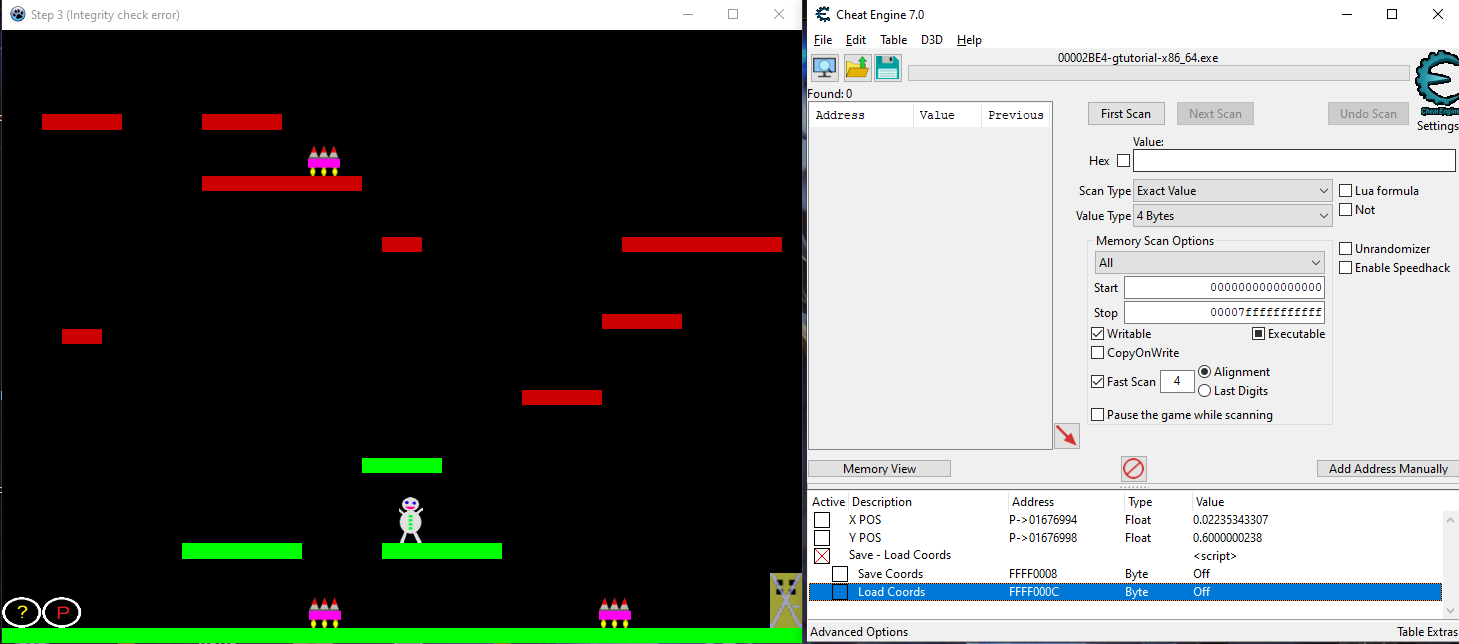This screenshot has height=644, width=1459.
Task: Enable the Unrandomizer checkbox
Action: point(1346,249)
